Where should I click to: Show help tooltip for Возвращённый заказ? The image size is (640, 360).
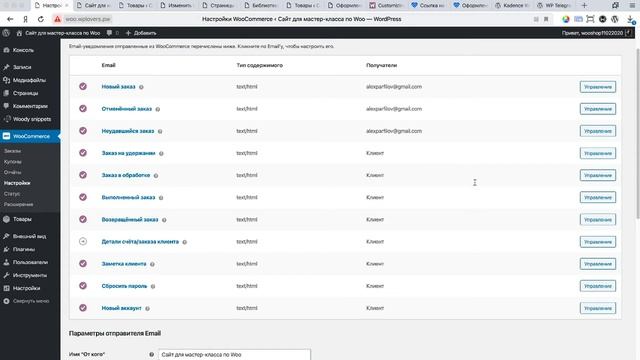164,220
